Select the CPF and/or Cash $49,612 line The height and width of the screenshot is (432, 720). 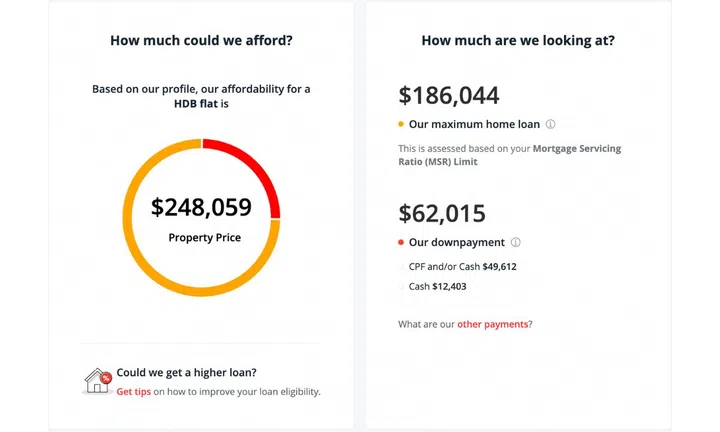pyautogui.click(x=462, y=267)
